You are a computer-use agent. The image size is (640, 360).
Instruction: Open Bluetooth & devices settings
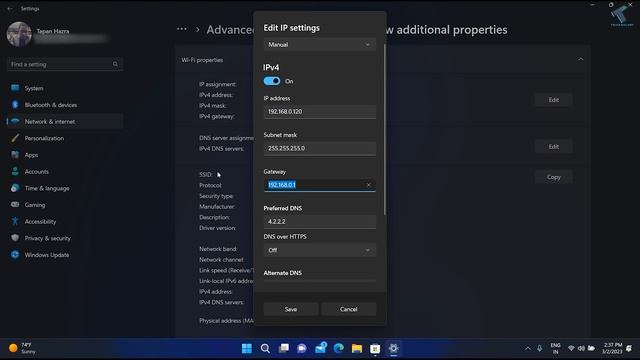pyautogui.click(x=65, y=105)
